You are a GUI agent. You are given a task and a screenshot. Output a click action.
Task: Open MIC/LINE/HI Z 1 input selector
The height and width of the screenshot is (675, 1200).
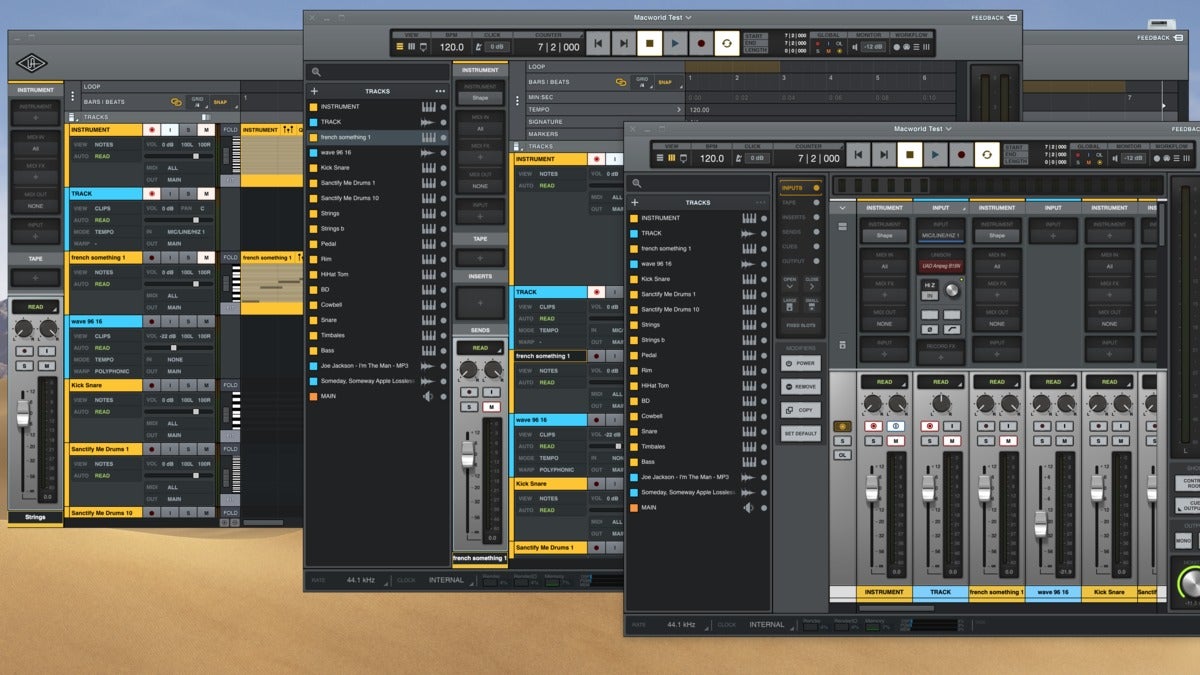(940, 236)
